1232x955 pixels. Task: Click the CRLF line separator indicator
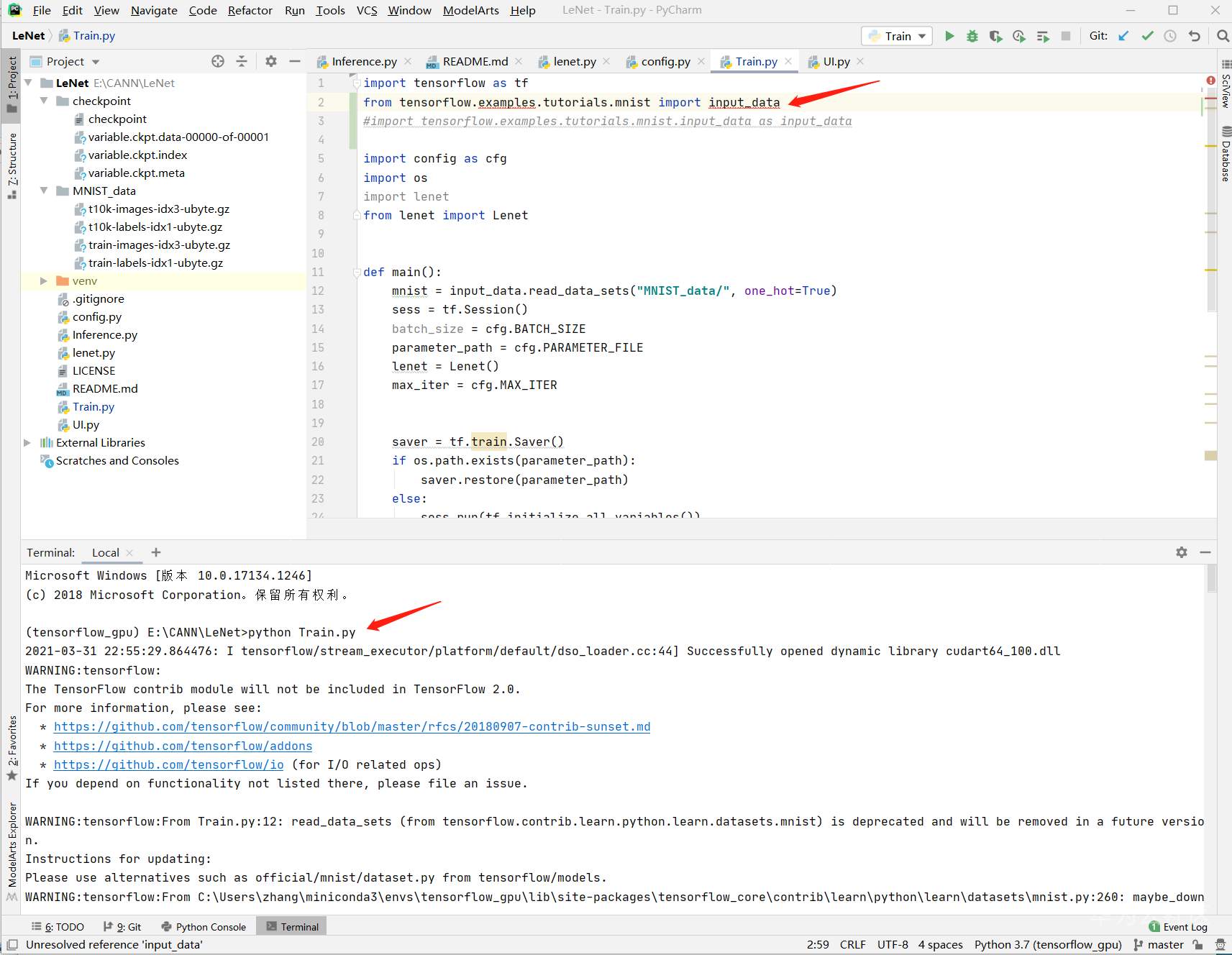853,945
